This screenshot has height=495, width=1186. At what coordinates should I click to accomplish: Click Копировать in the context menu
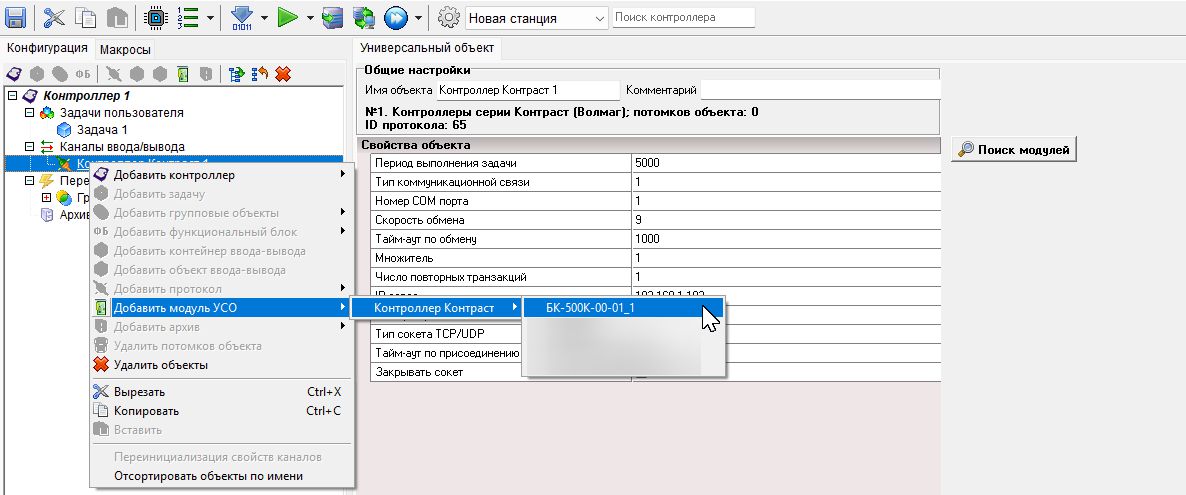(x=146, y=410)
